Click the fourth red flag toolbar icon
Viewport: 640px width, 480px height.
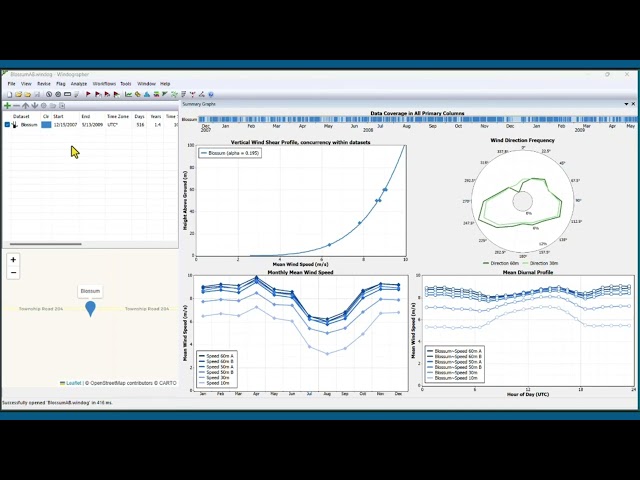(x=117, y=94)
